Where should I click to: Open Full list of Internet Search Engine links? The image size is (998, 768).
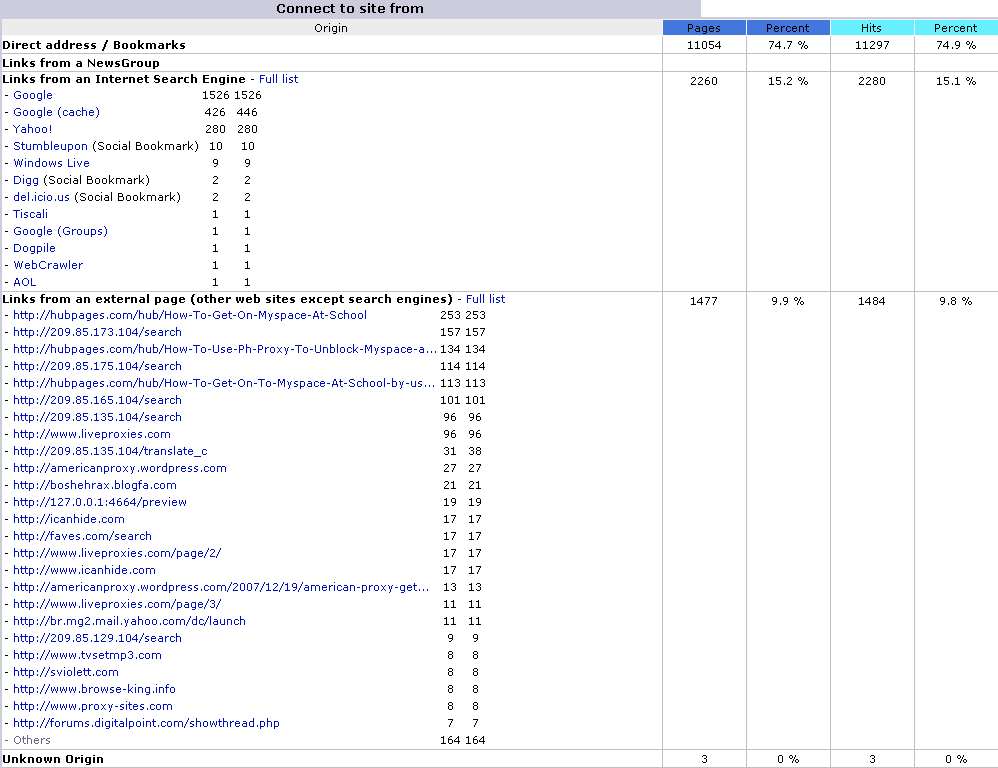click(x=278, y=79)
